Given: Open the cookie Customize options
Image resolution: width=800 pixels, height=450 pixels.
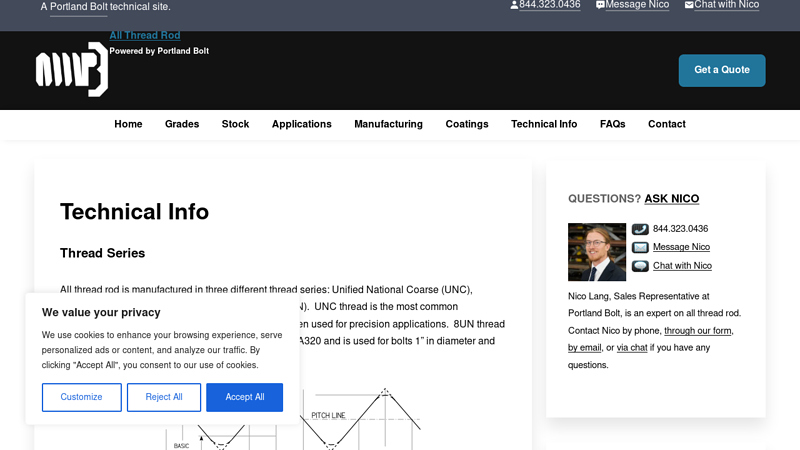Looking at the screenshot, I should [x=82, y=397].
